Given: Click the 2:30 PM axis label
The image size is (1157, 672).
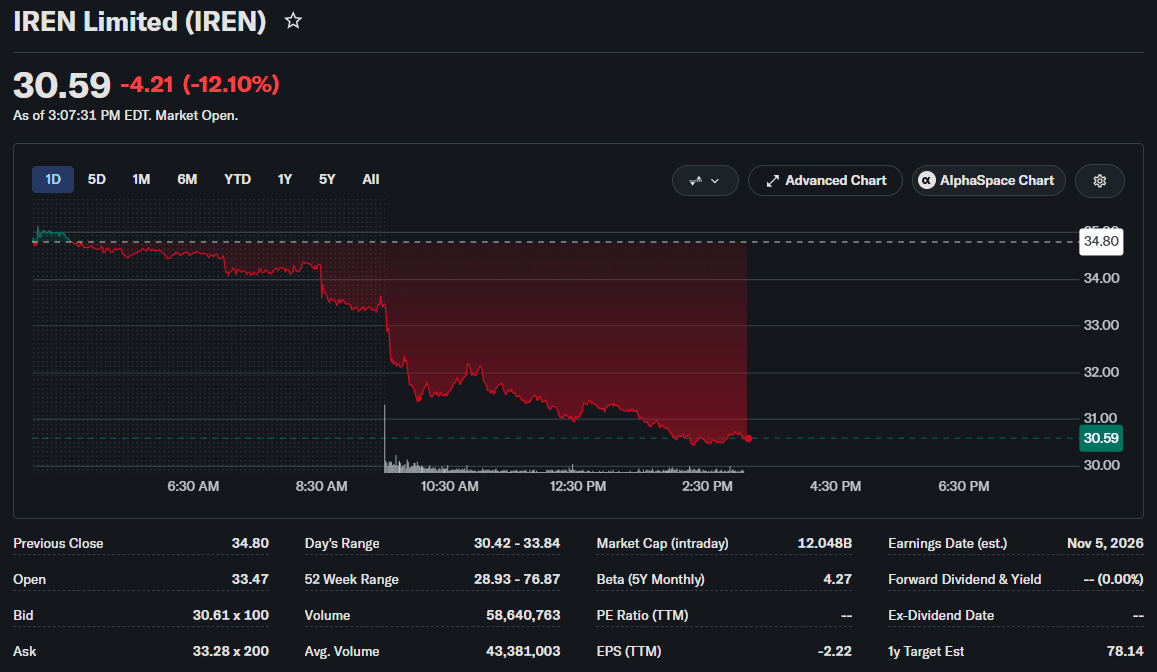Looking at the screenshot, I should click(707, 486).
